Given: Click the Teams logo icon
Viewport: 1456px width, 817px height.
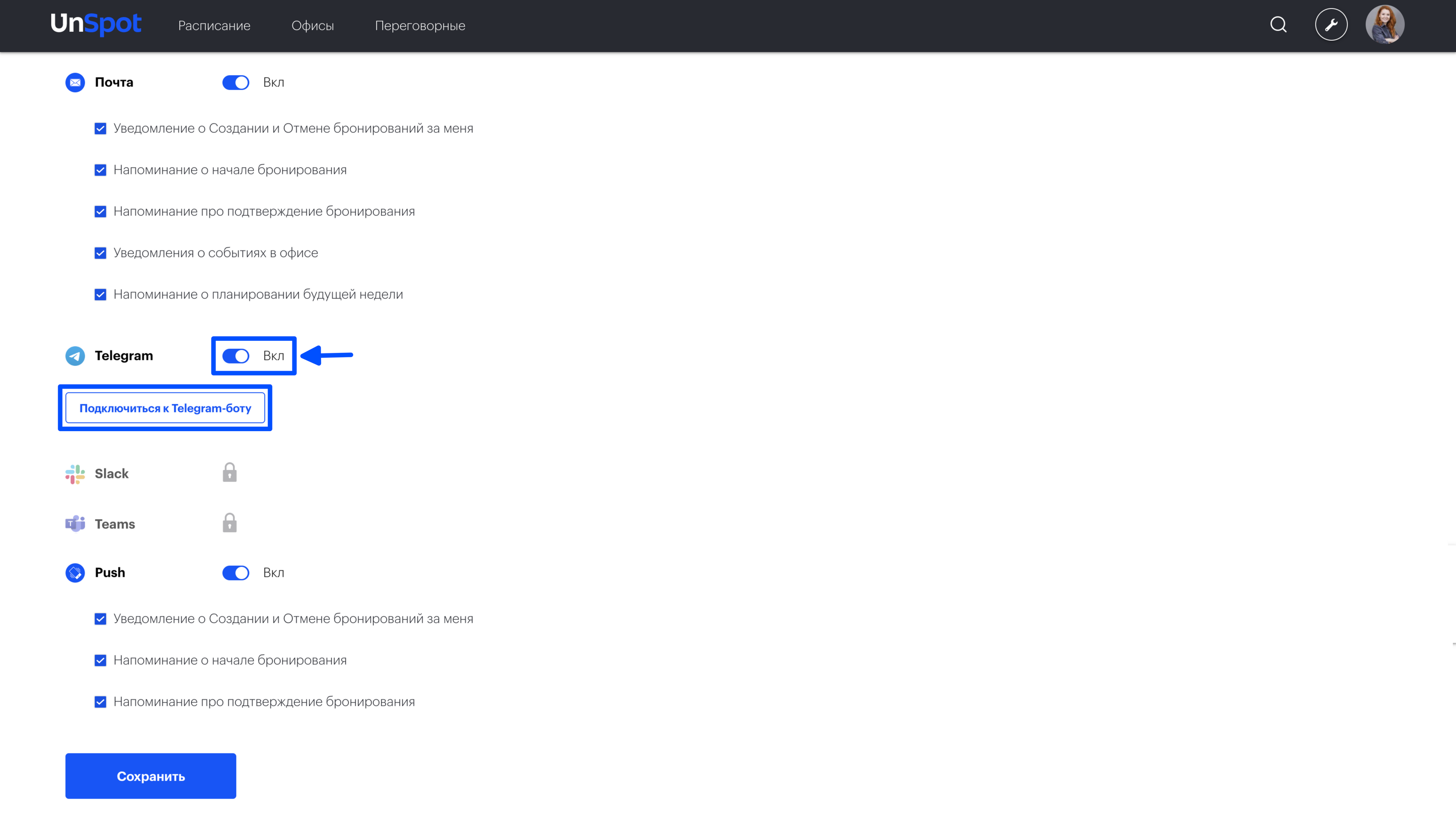Looking at the screenshot, I should click(75, 524).
